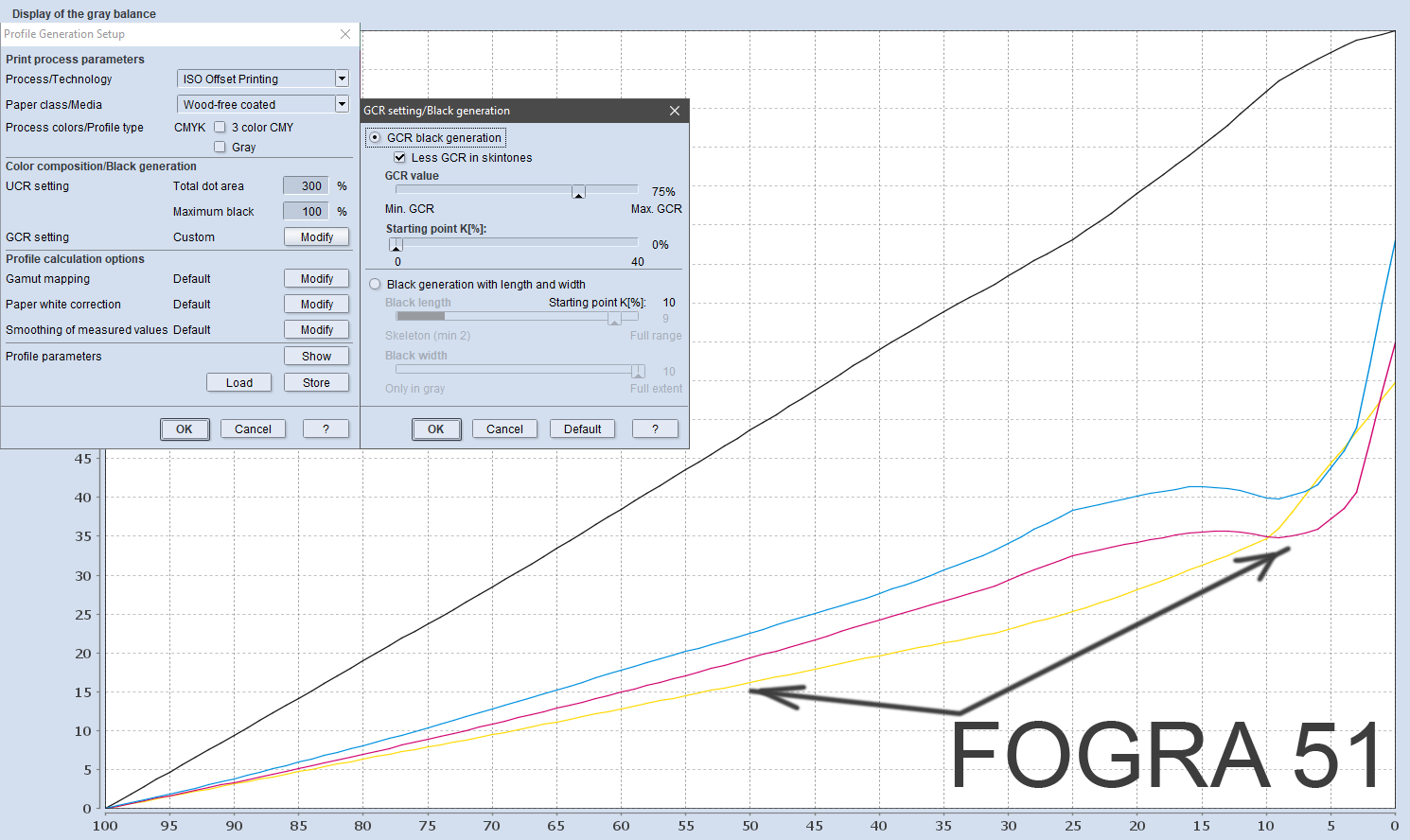
Task: Click the ISO Offset Printing value
Action: point(231,79)
